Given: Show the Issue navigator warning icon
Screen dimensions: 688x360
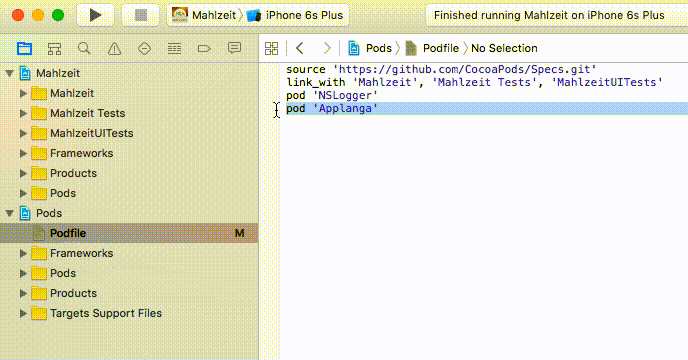Looking at the screenshot, I should [x=115, y=48].
